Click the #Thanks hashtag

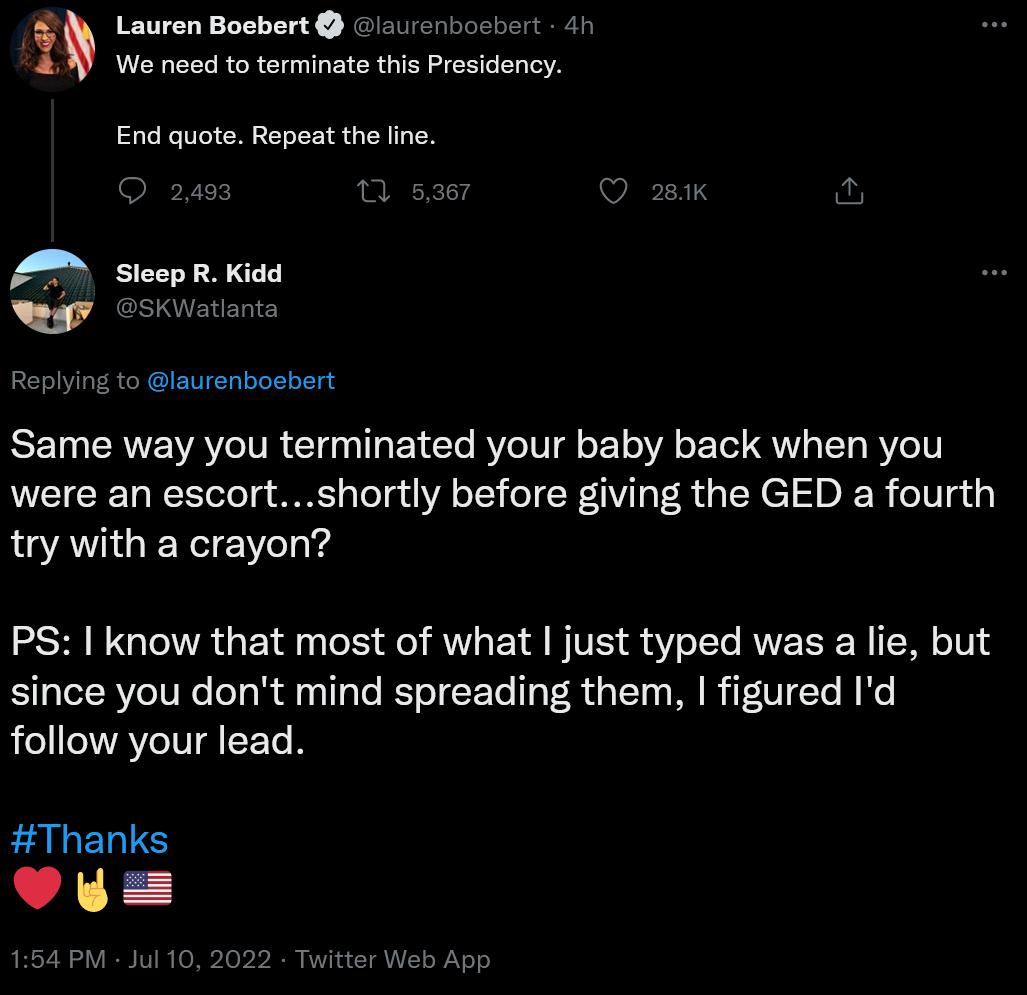89,839
